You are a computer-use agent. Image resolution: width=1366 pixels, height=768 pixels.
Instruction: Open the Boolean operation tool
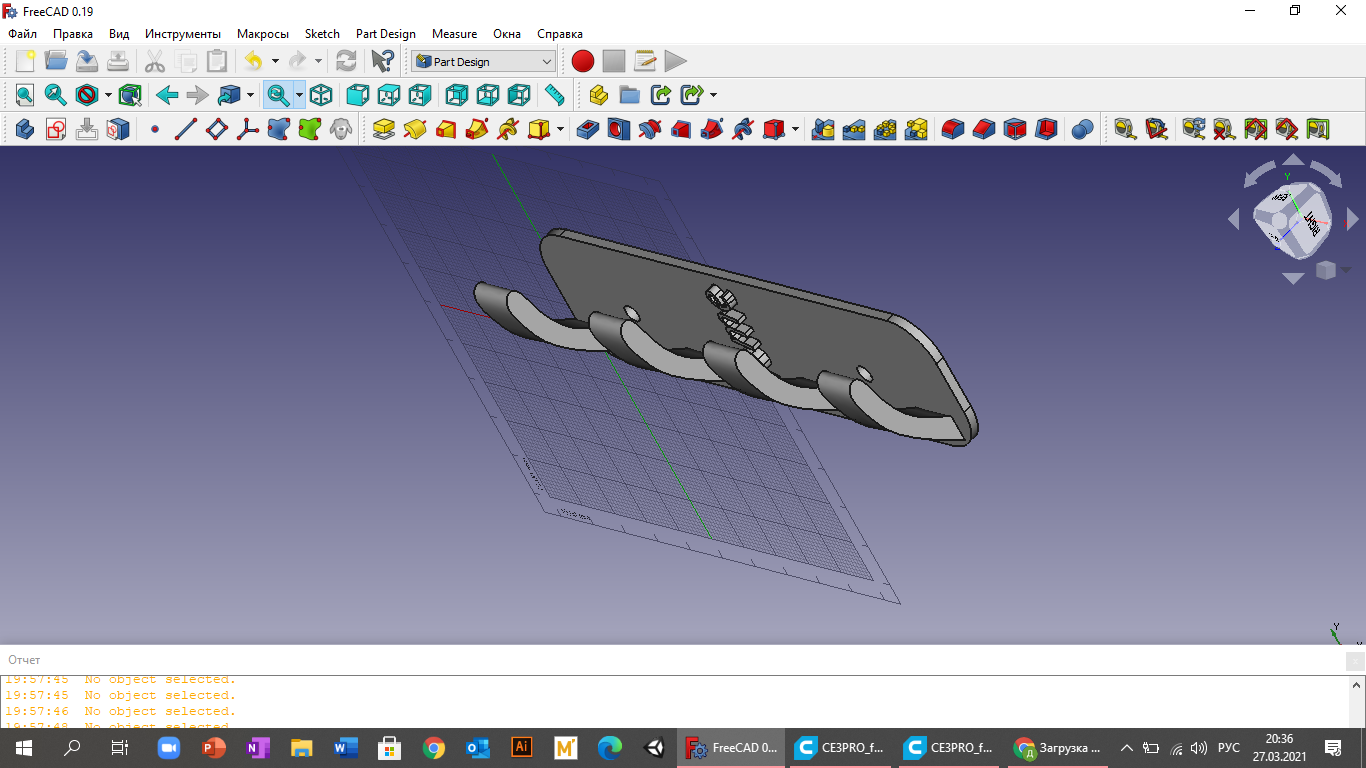coord(1082,129)
